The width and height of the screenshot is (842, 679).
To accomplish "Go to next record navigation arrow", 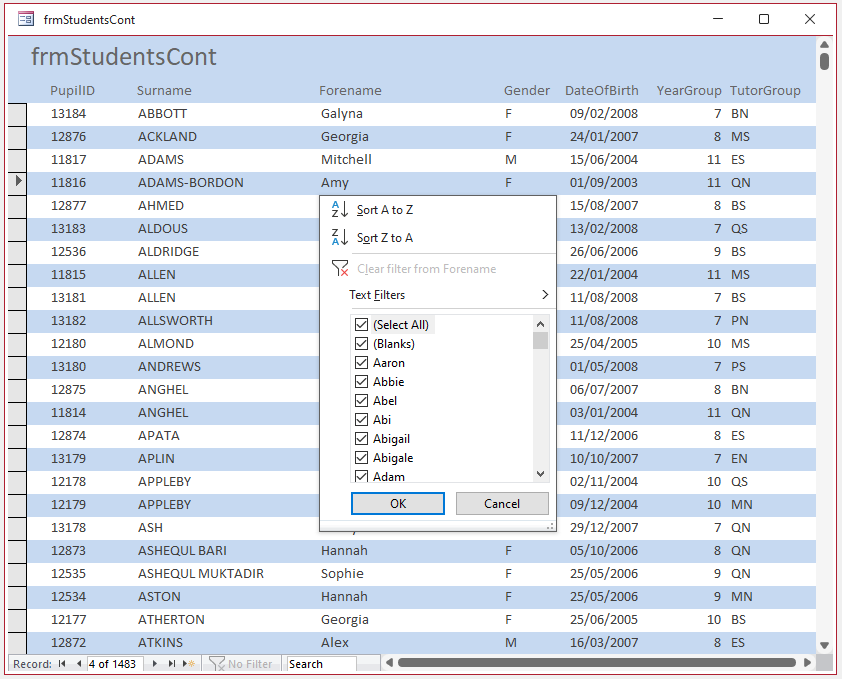I will 155,664.
